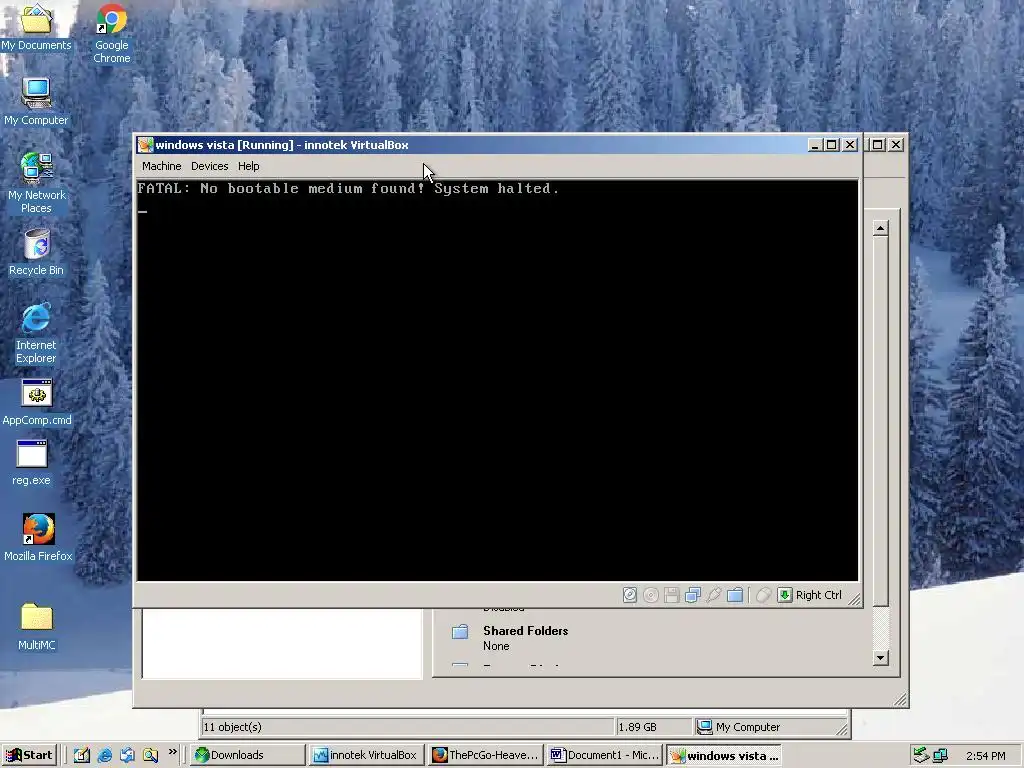The height and width of the screenshot is (768, 1024).
Task: Click the VirtualBox VM title bar icon
Action: (x=145, y=145)
